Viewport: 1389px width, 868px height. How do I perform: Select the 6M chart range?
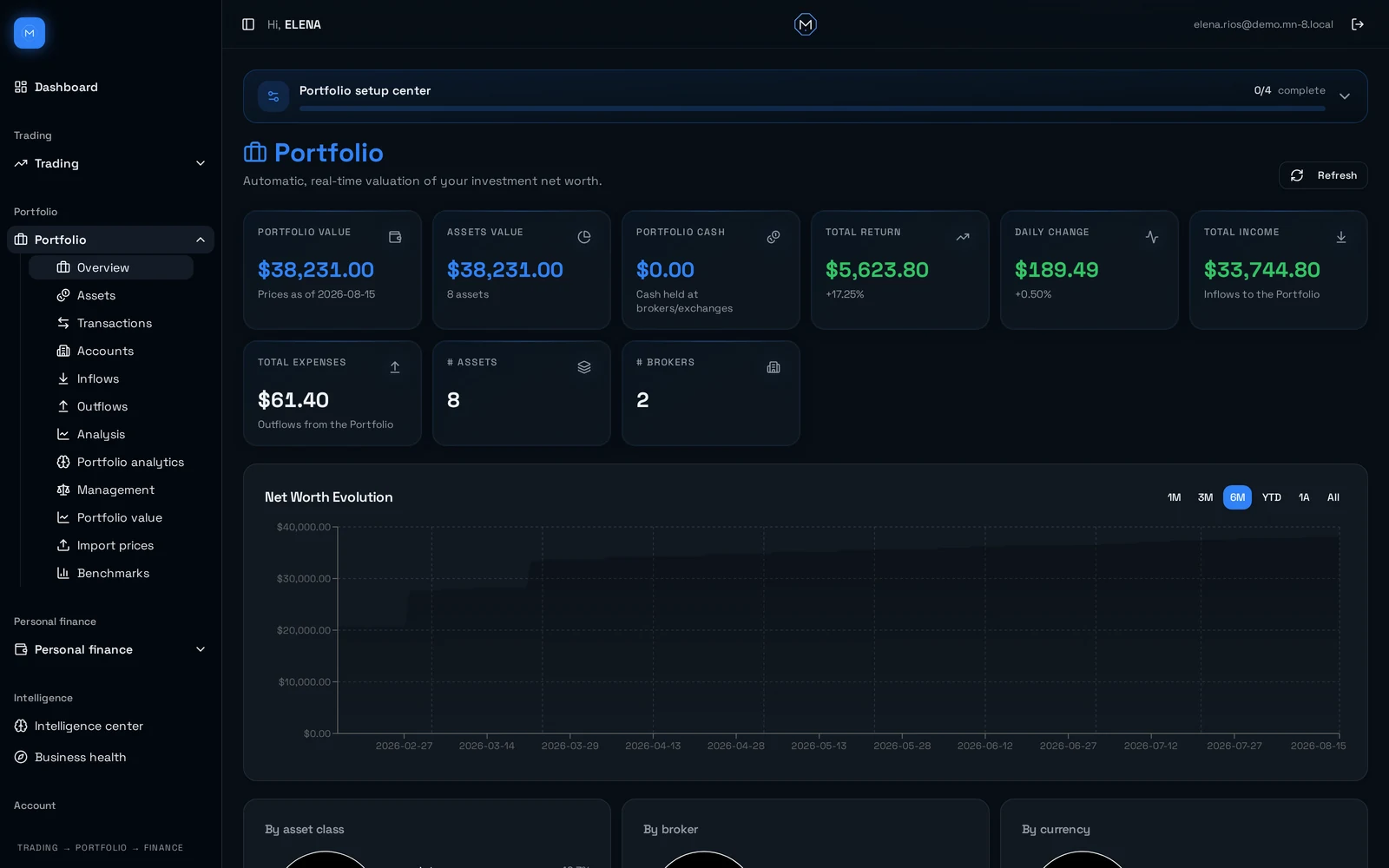click(1237, 497)
